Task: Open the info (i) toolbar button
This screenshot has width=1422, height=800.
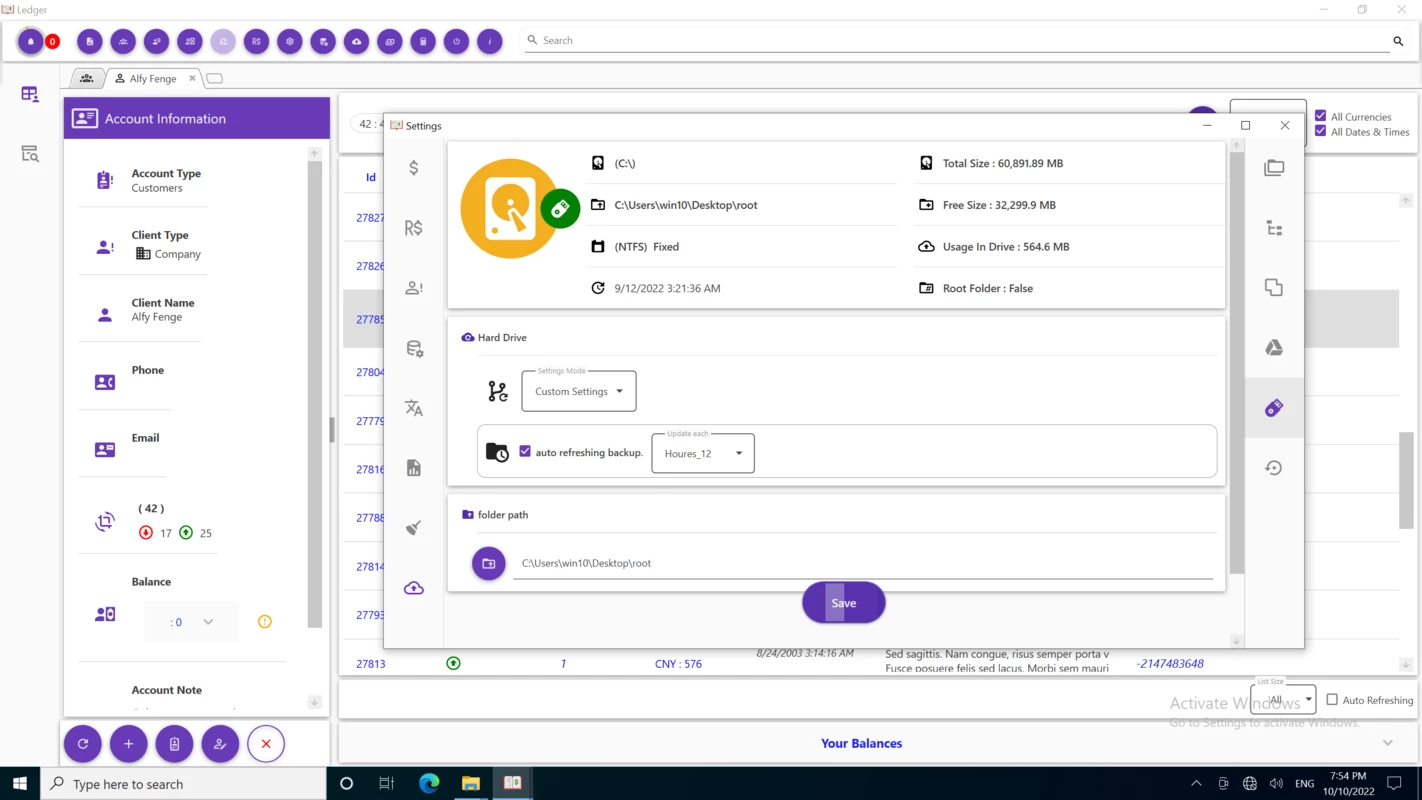Action: tap(490, 41)
